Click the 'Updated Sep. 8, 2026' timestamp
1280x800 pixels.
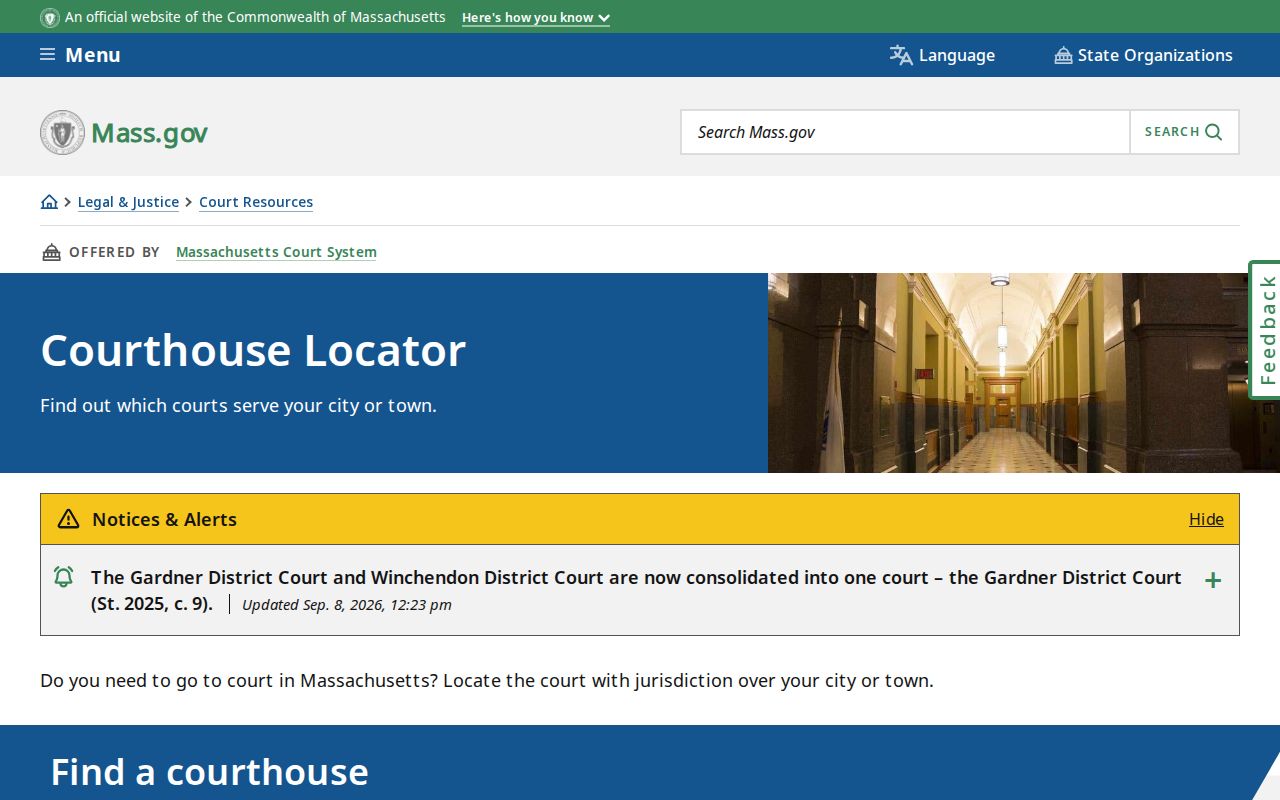tap(347, 605)
